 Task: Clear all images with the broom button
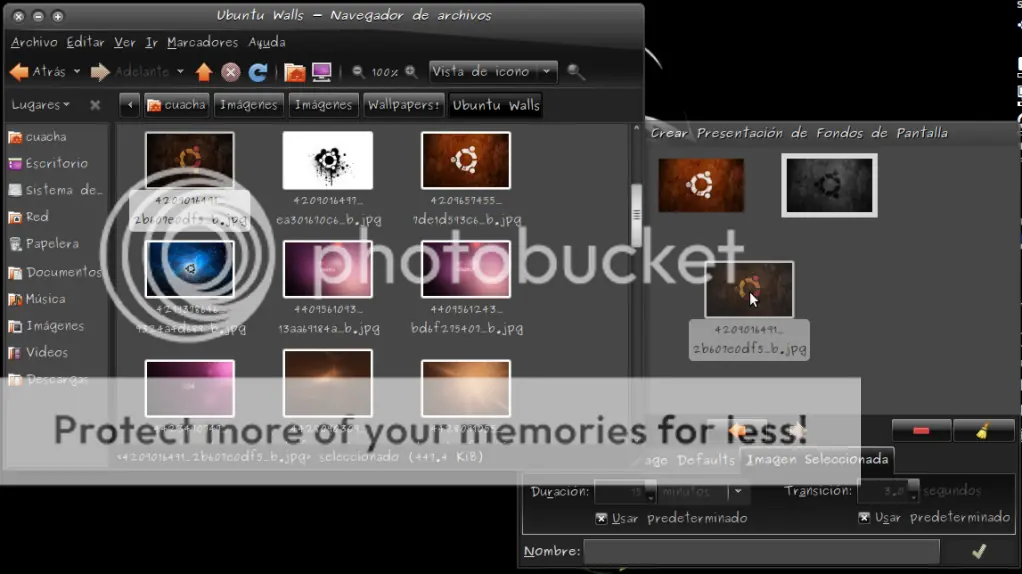pyautogui.click(x=983, y=431)
